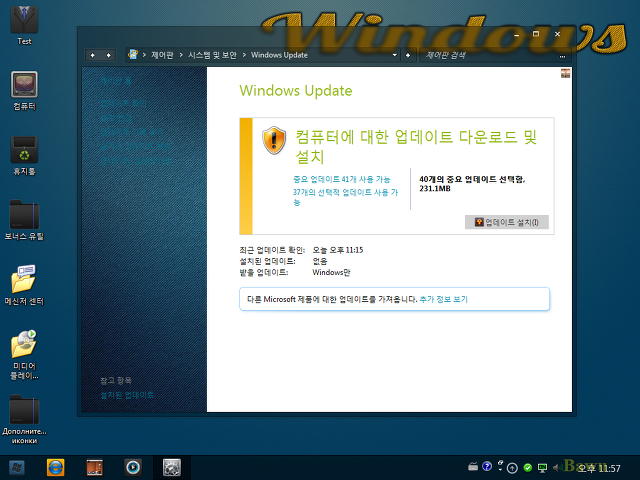
Task: Maximize the Windows Update window
Action: (536, 34)
